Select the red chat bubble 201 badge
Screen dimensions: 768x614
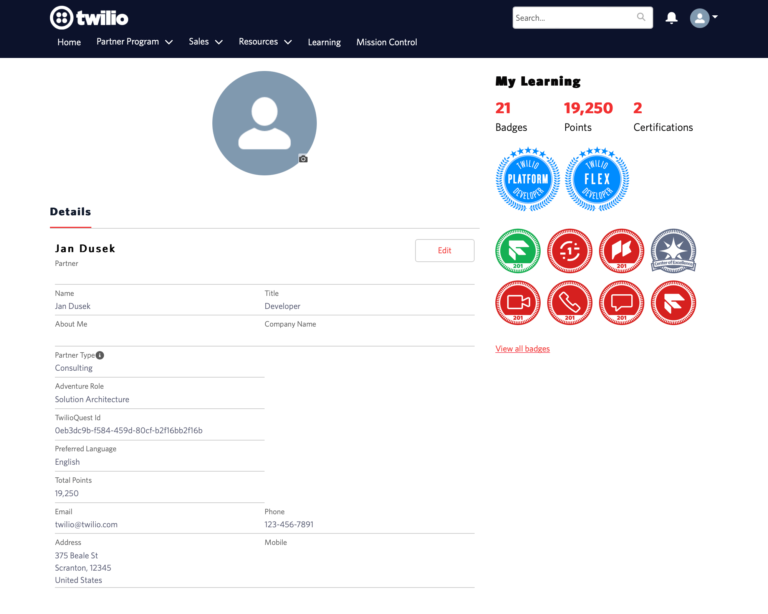tap(622, 303)
